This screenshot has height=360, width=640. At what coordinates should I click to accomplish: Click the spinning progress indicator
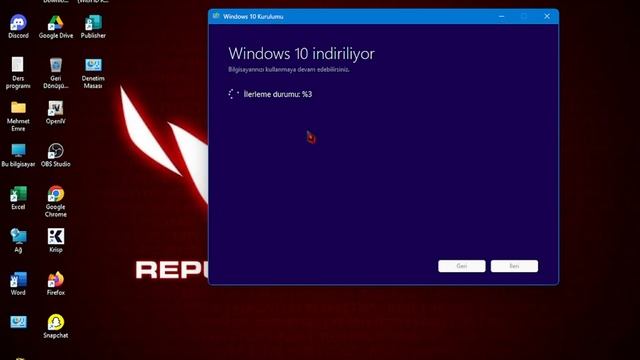233,94
